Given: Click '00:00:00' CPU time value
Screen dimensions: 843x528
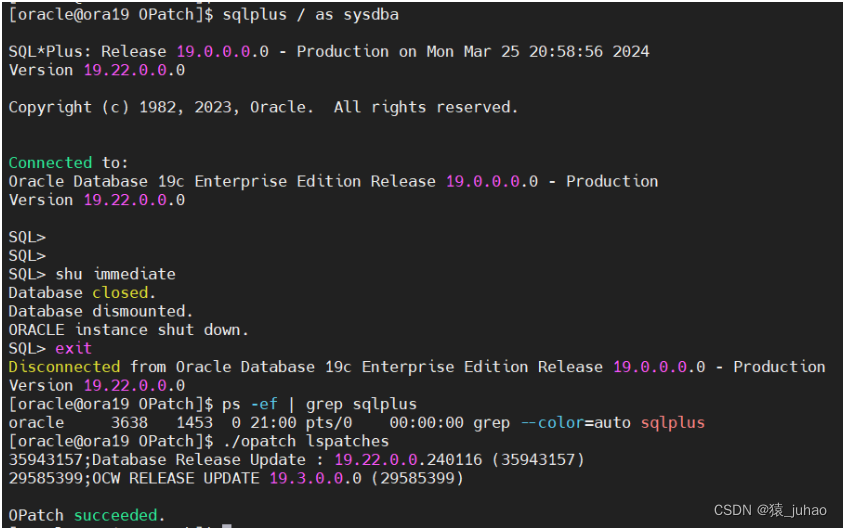Looking at the screenshot, I should pyautogui.click(x=426, y=423).
